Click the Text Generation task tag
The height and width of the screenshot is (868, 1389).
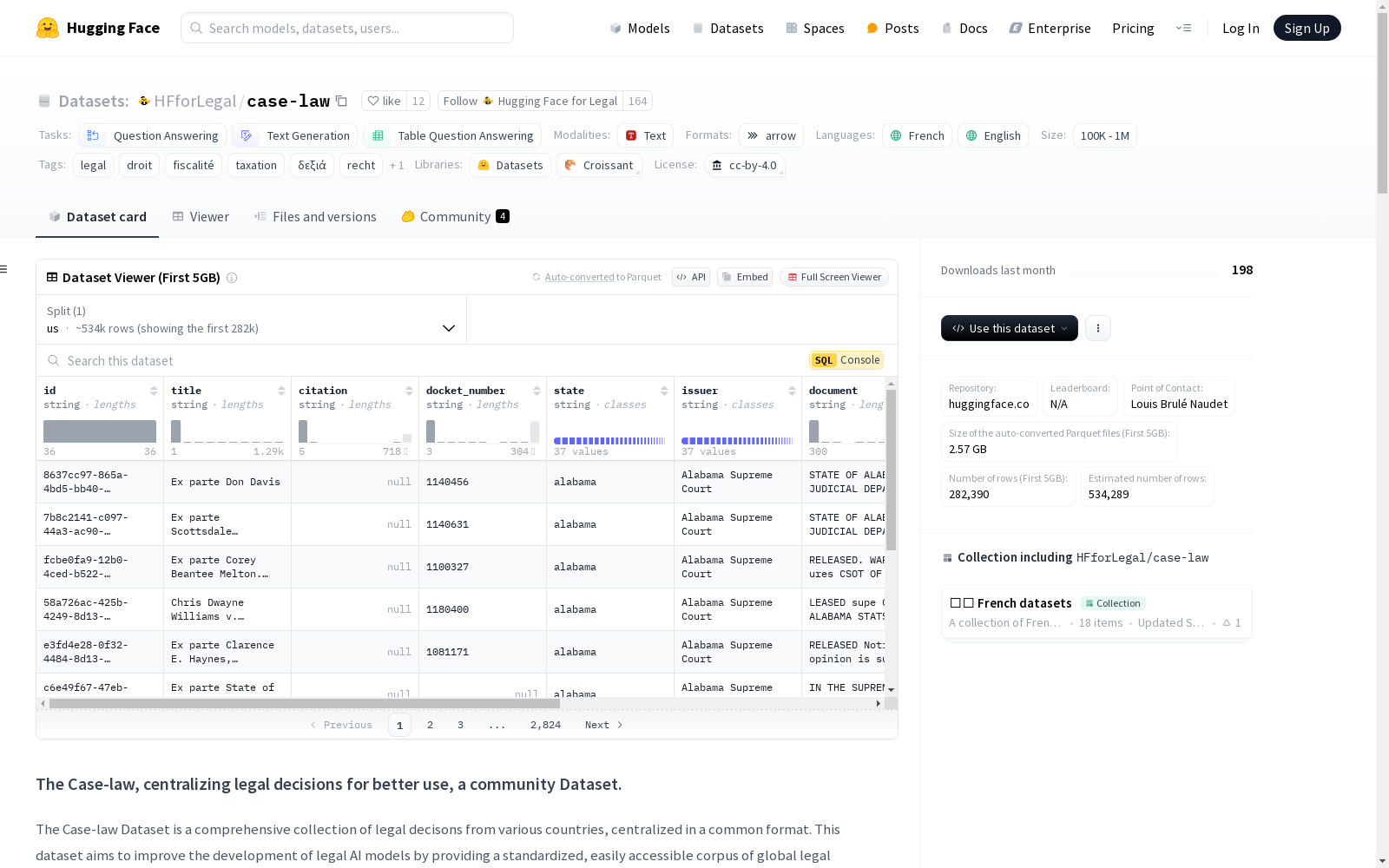(x=295, y=135)
